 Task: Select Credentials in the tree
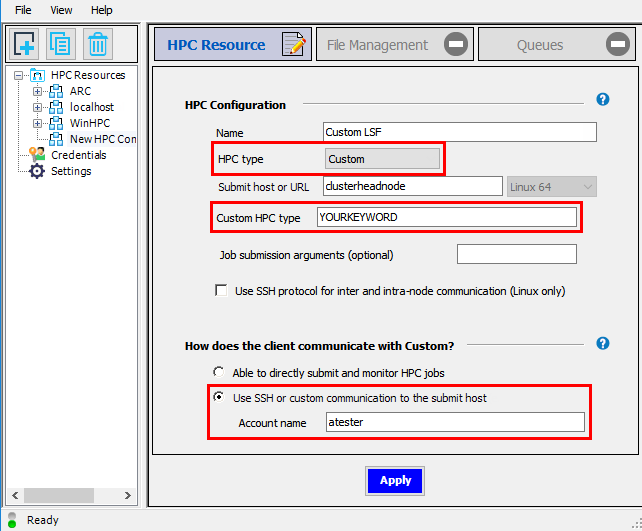click(79, 155)
